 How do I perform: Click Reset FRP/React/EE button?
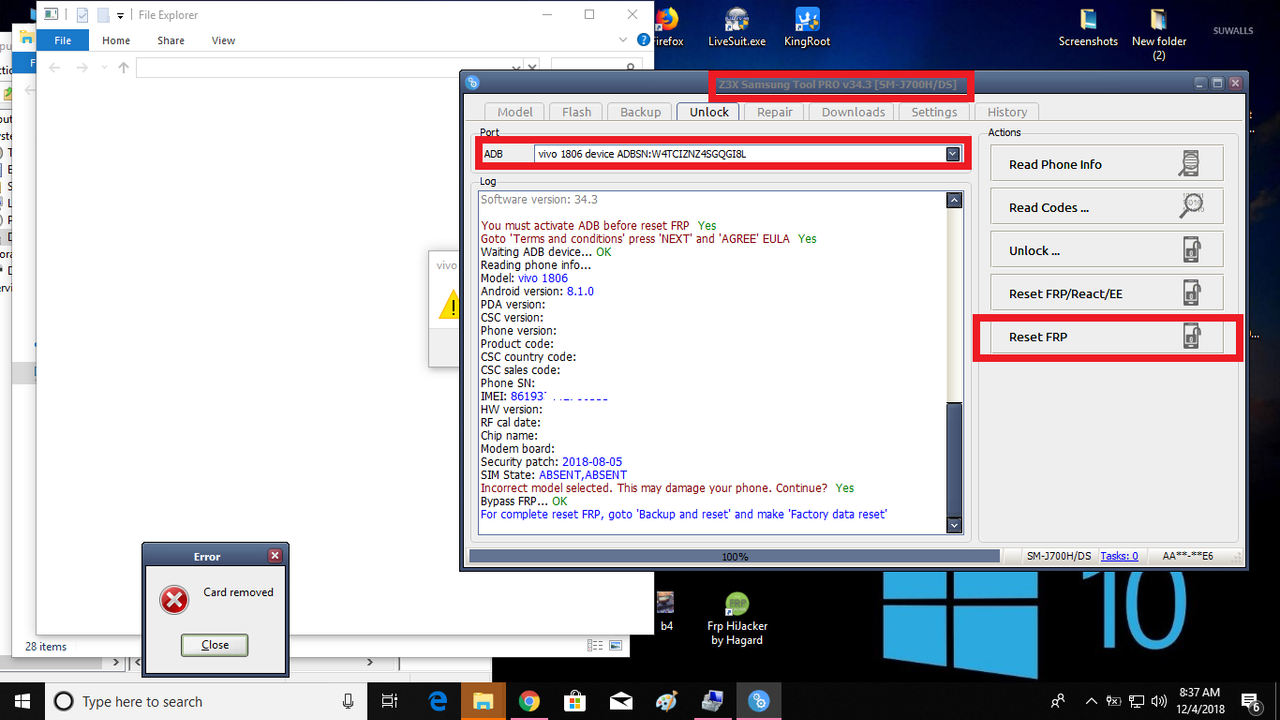1106,293
